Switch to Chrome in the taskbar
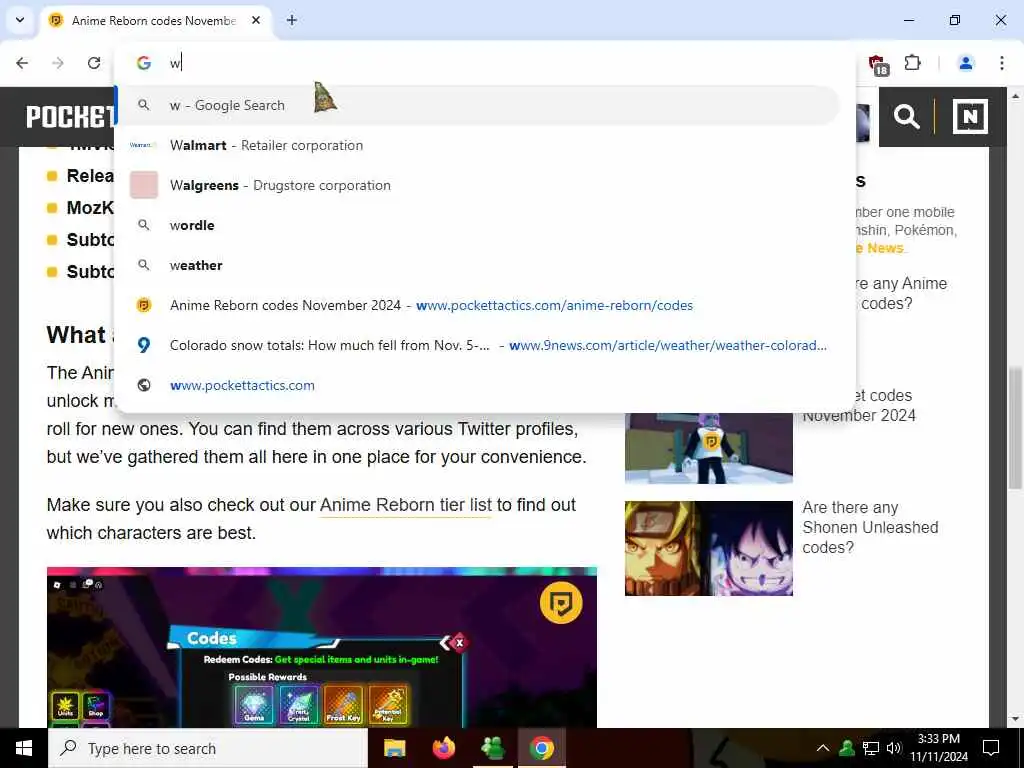 click(541, 748)
